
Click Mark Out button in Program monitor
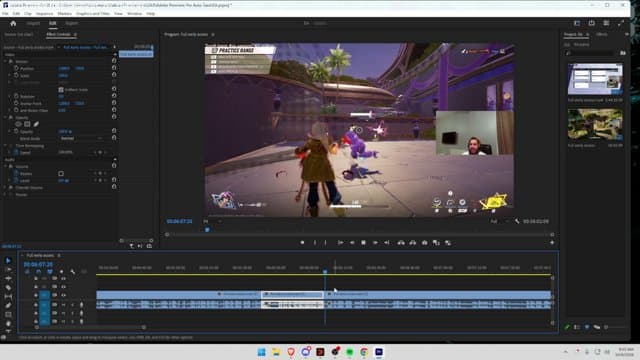(x=325, y=242)
